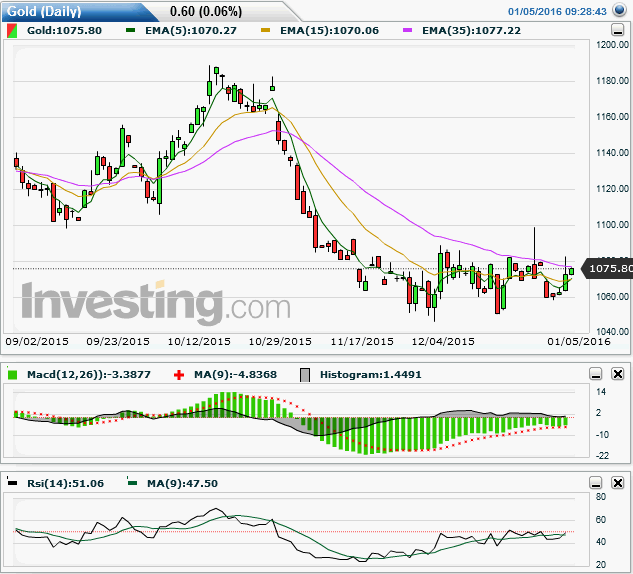Viewport: 633px width, 574px height.
Task: Click the EMA(5):1070.27 label
Action: (191, 31)
